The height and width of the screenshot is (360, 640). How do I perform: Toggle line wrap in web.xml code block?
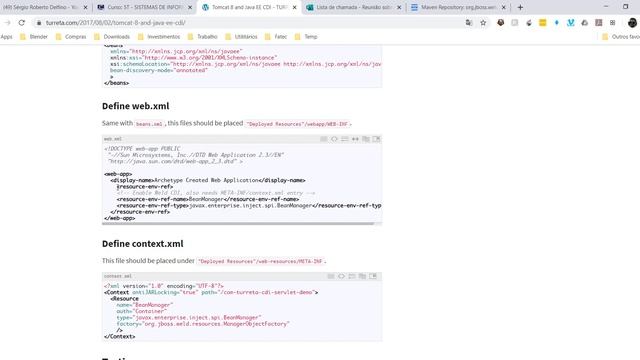[x=345, y=139]
